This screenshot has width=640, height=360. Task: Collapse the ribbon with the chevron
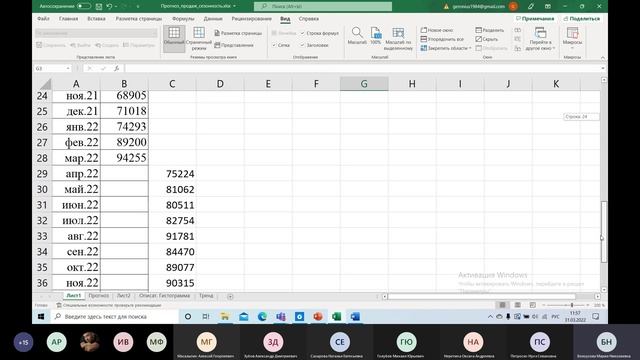tap(603, 58)
